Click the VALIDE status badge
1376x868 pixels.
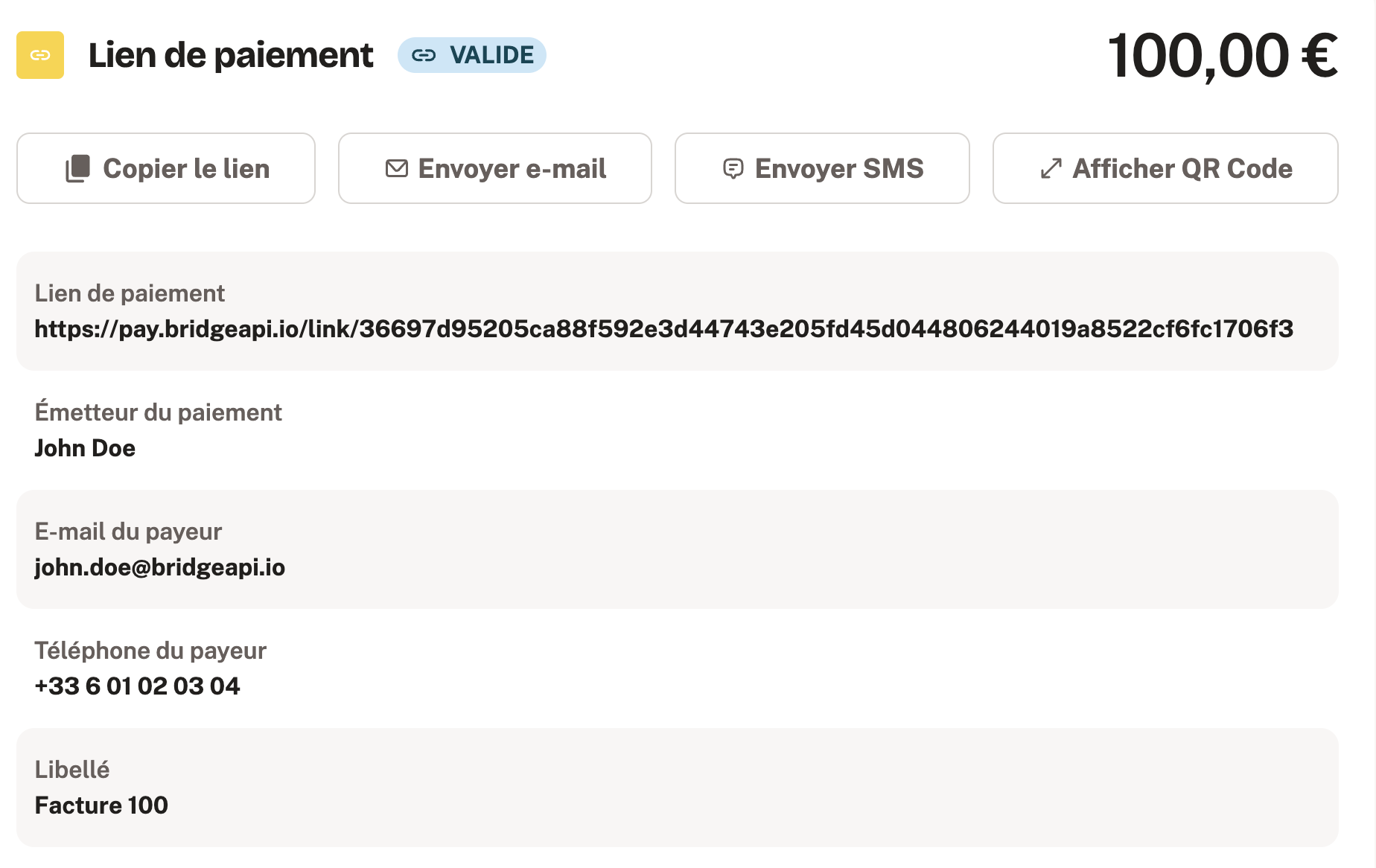click(472, 55)
